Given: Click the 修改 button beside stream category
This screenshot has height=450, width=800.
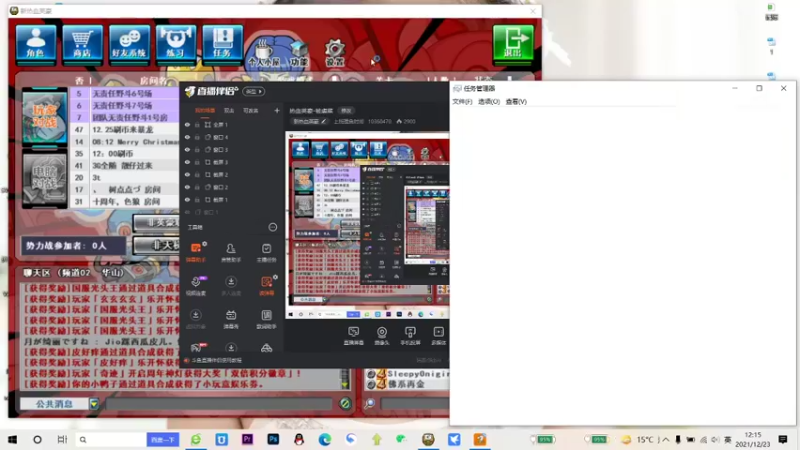Looking at the screenshot, I should [346, 111].
